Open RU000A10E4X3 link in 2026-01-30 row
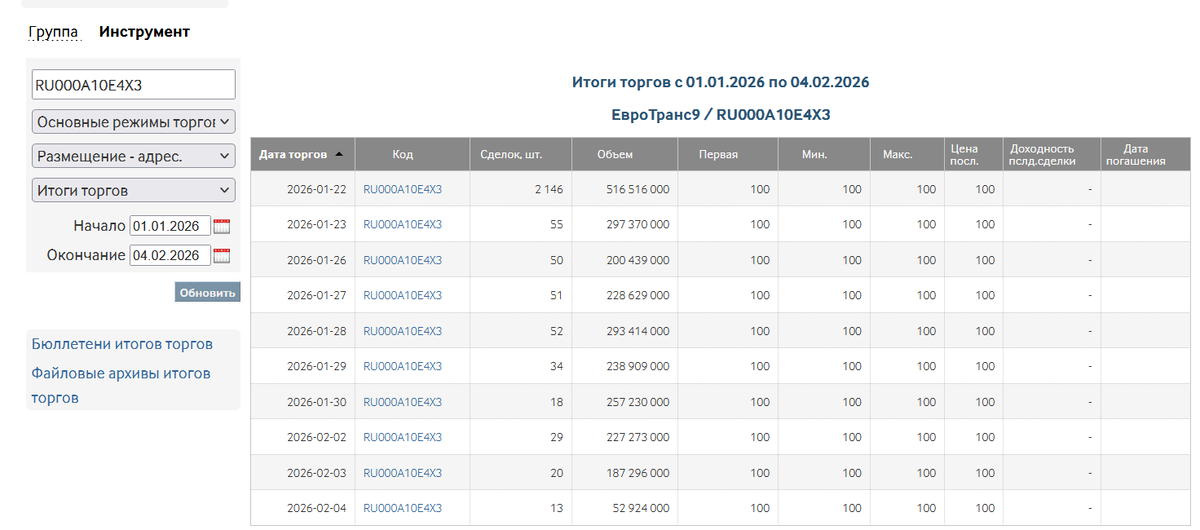The width and height of the screenshot is (1200, 530). coord(402,402)
